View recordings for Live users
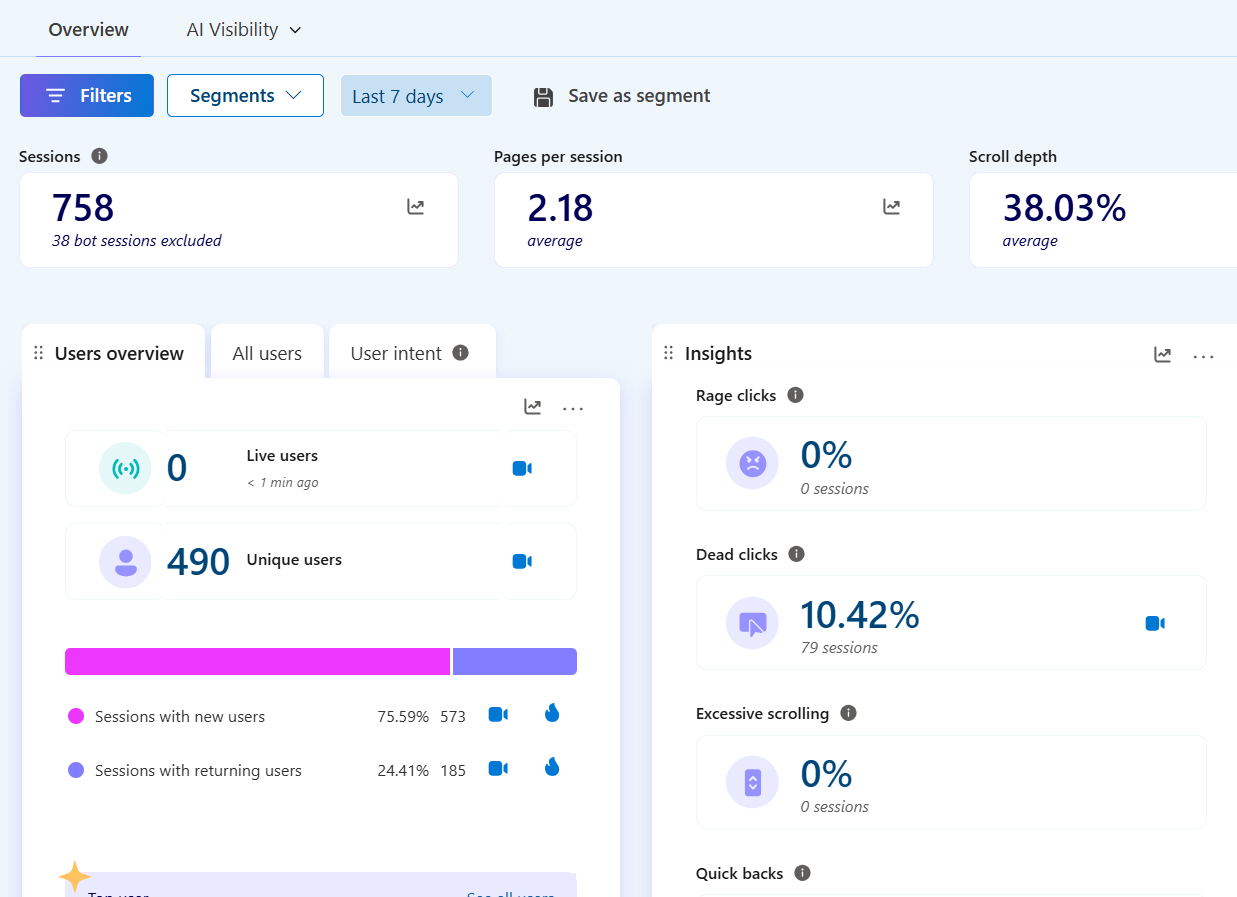Screen dimensions: 1237x897 [x=522, y=468]
